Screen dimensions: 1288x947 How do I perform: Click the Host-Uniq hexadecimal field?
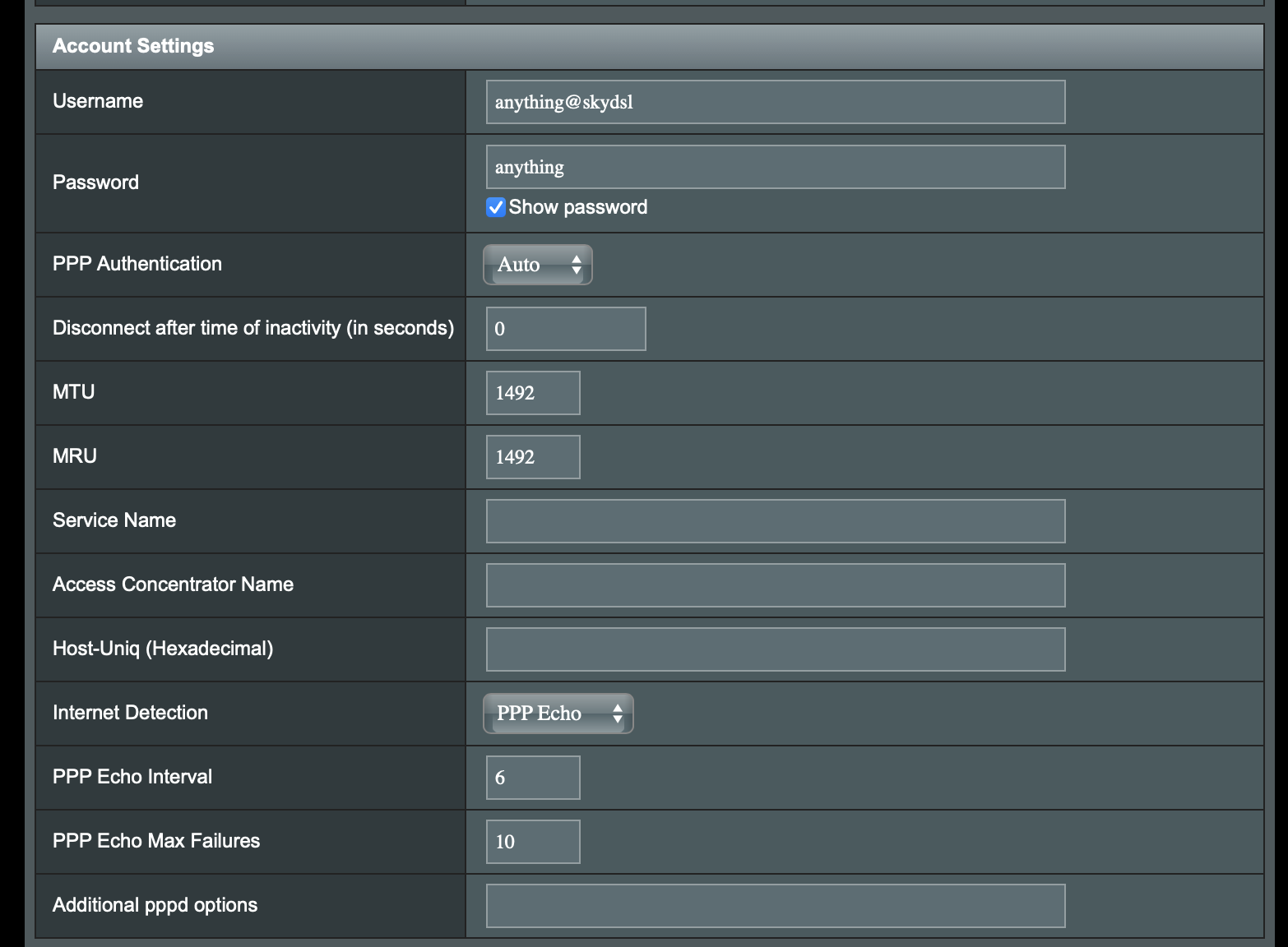click(774, 649)
